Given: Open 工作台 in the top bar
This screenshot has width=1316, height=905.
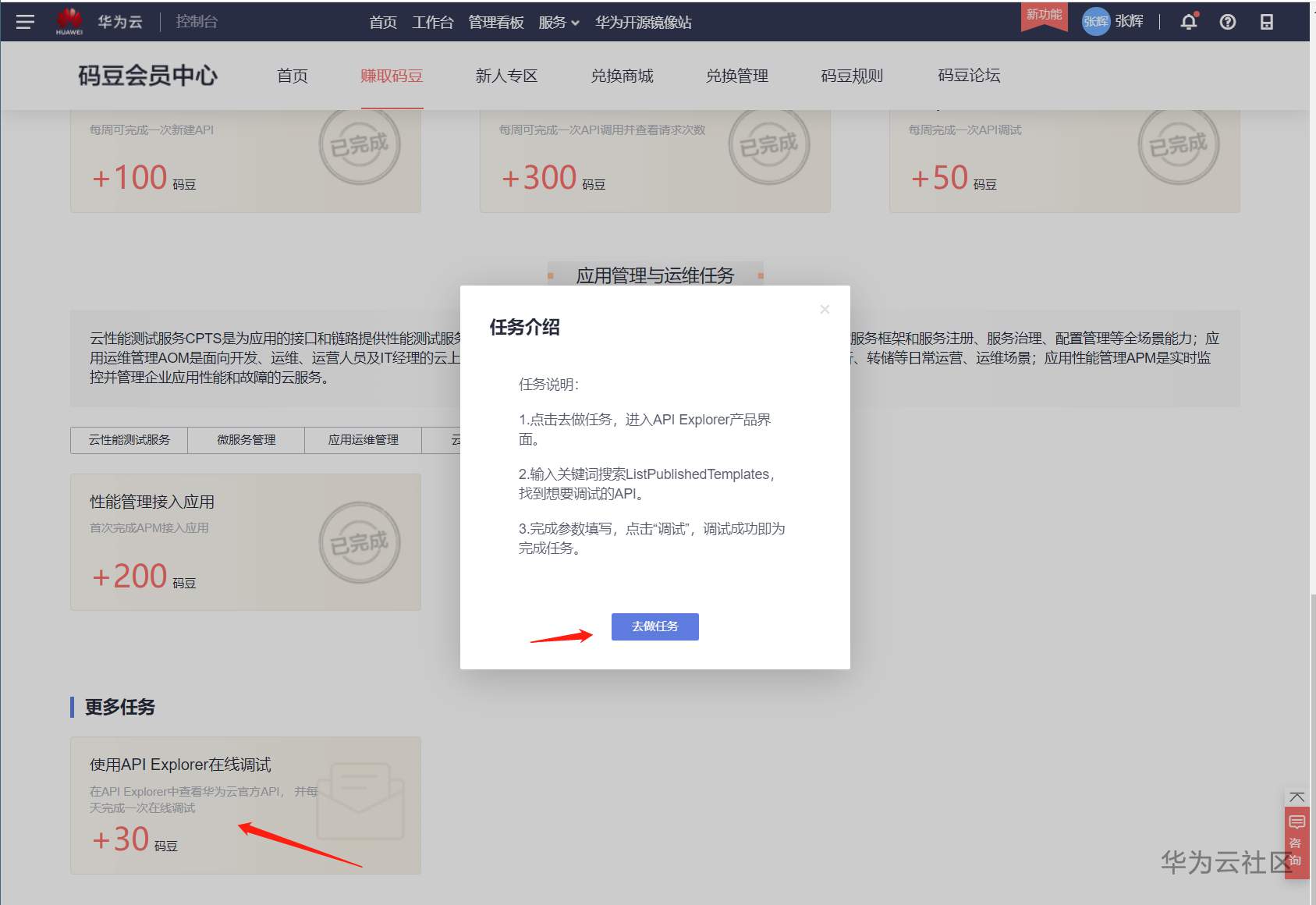Looking at the screenshot, I should click(433, 23).
